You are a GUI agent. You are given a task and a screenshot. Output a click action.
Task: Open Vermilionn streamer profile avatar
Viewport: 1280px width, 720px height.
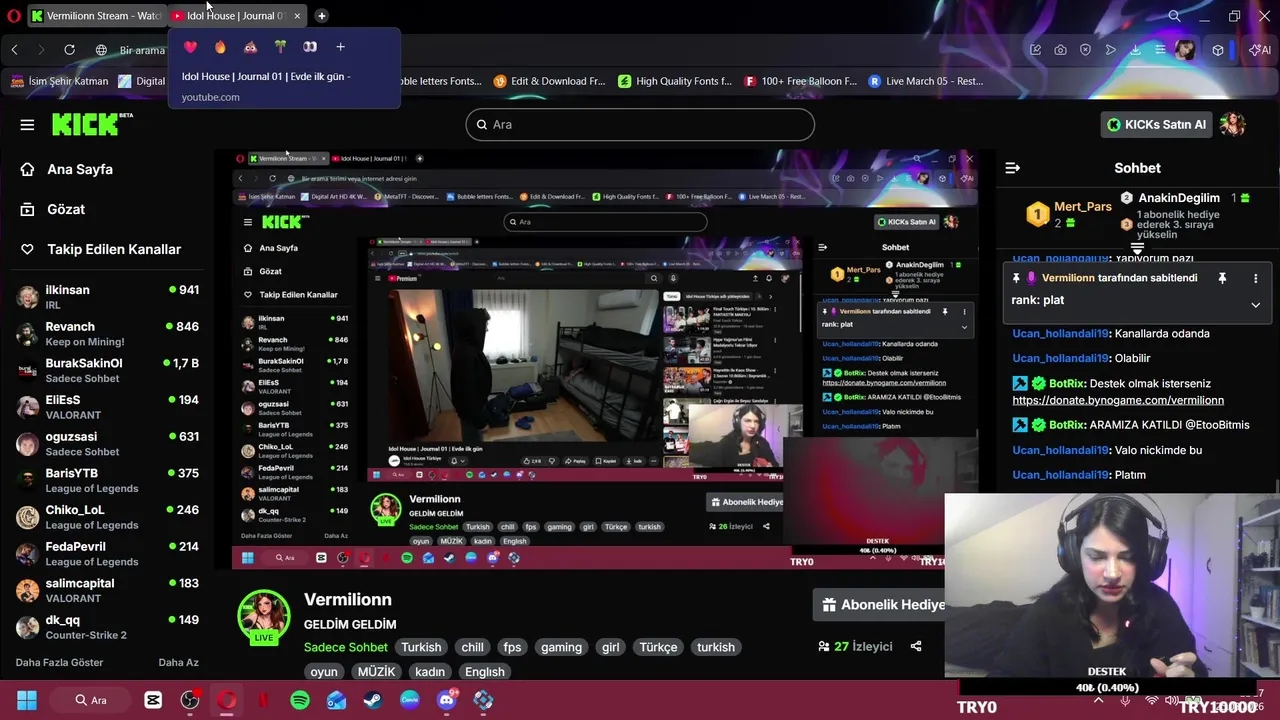pyautogui.click(x=264, y=617)
